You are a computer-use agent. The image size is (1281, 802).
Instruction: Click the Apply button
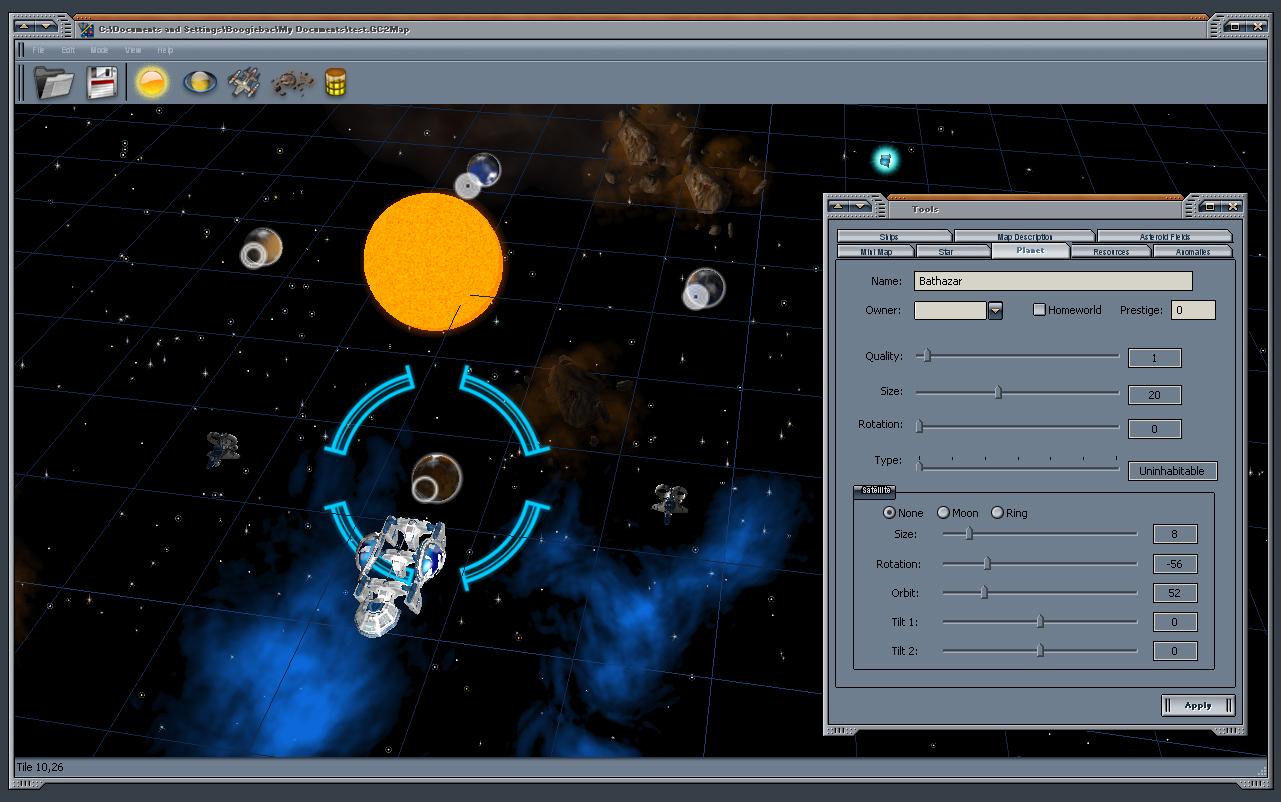click(1198, 705)
